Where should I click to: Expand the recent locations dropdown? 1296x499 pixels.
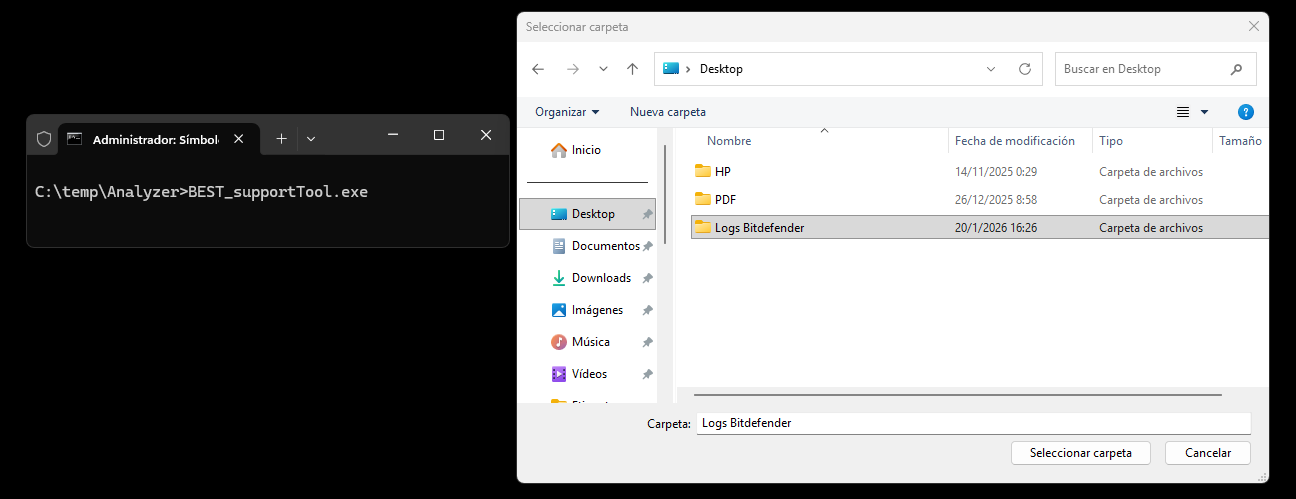[x=603, y=69]
